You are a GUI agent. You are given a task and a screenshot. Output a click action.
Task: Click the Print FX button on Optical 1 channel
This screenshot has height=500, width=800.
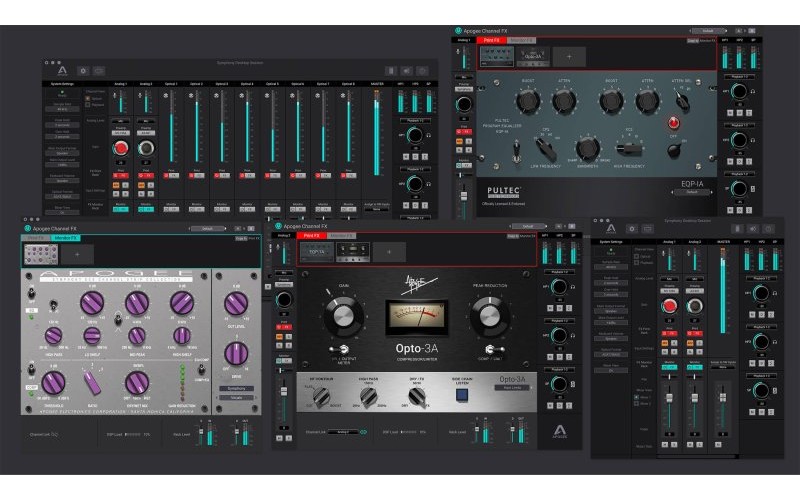click(171, 176)
